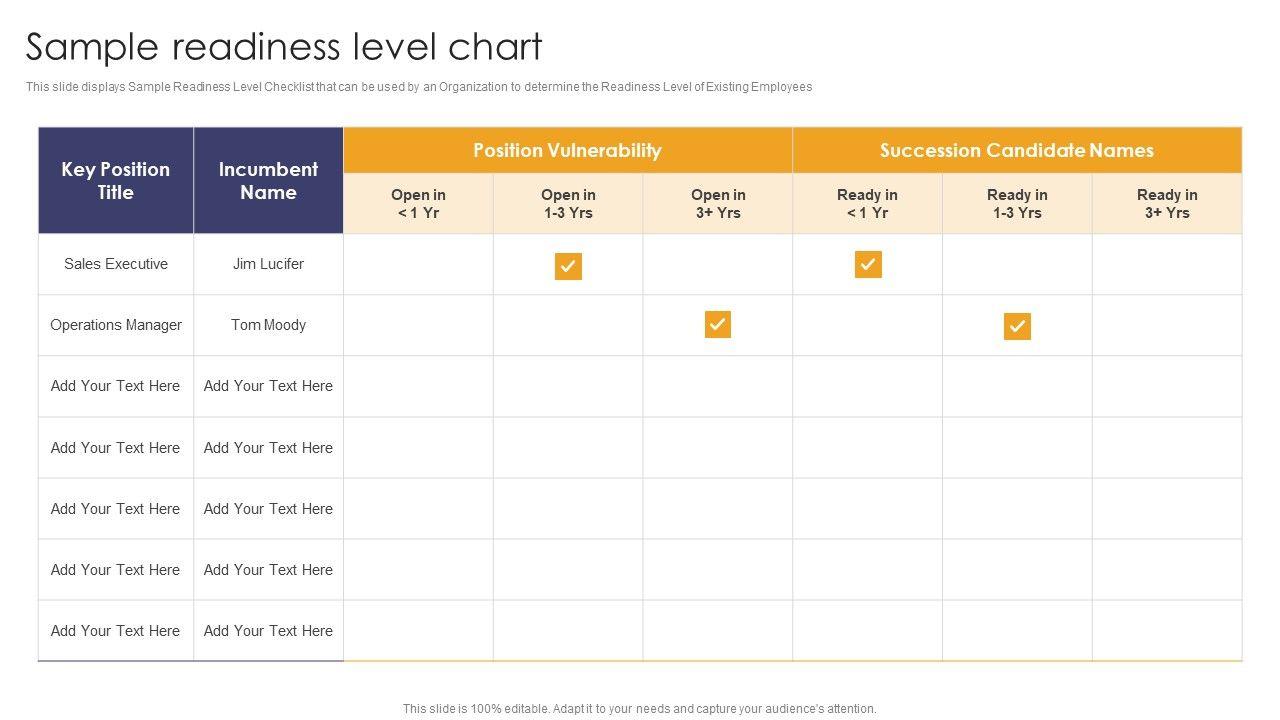Uncheck Operations Manager Ready in 1-3 Yrs checkbox
The width and height of the screenshot is (1280, 720).
(1017, 327)
